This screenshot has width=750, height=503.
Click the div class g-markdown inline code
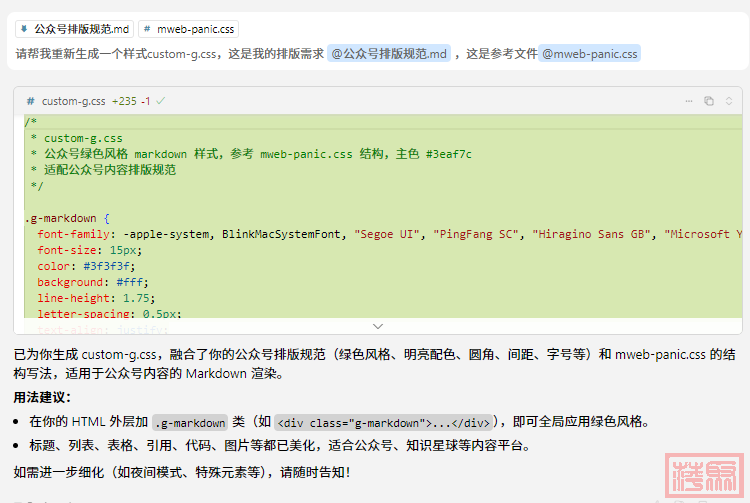(383, 422)
